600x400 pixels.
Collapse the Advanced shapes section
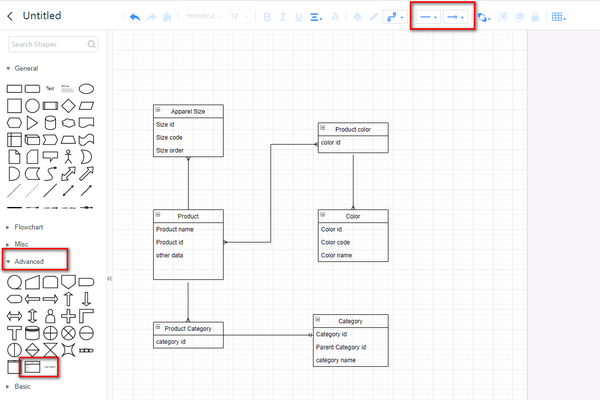tap(28, 262)
